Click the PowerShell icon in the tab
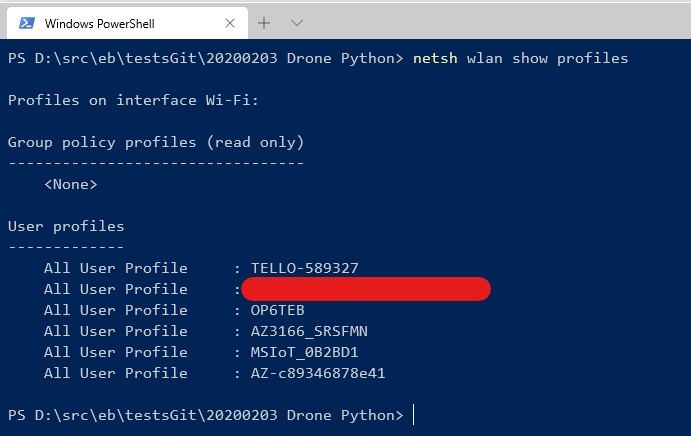 pos(27,23)
